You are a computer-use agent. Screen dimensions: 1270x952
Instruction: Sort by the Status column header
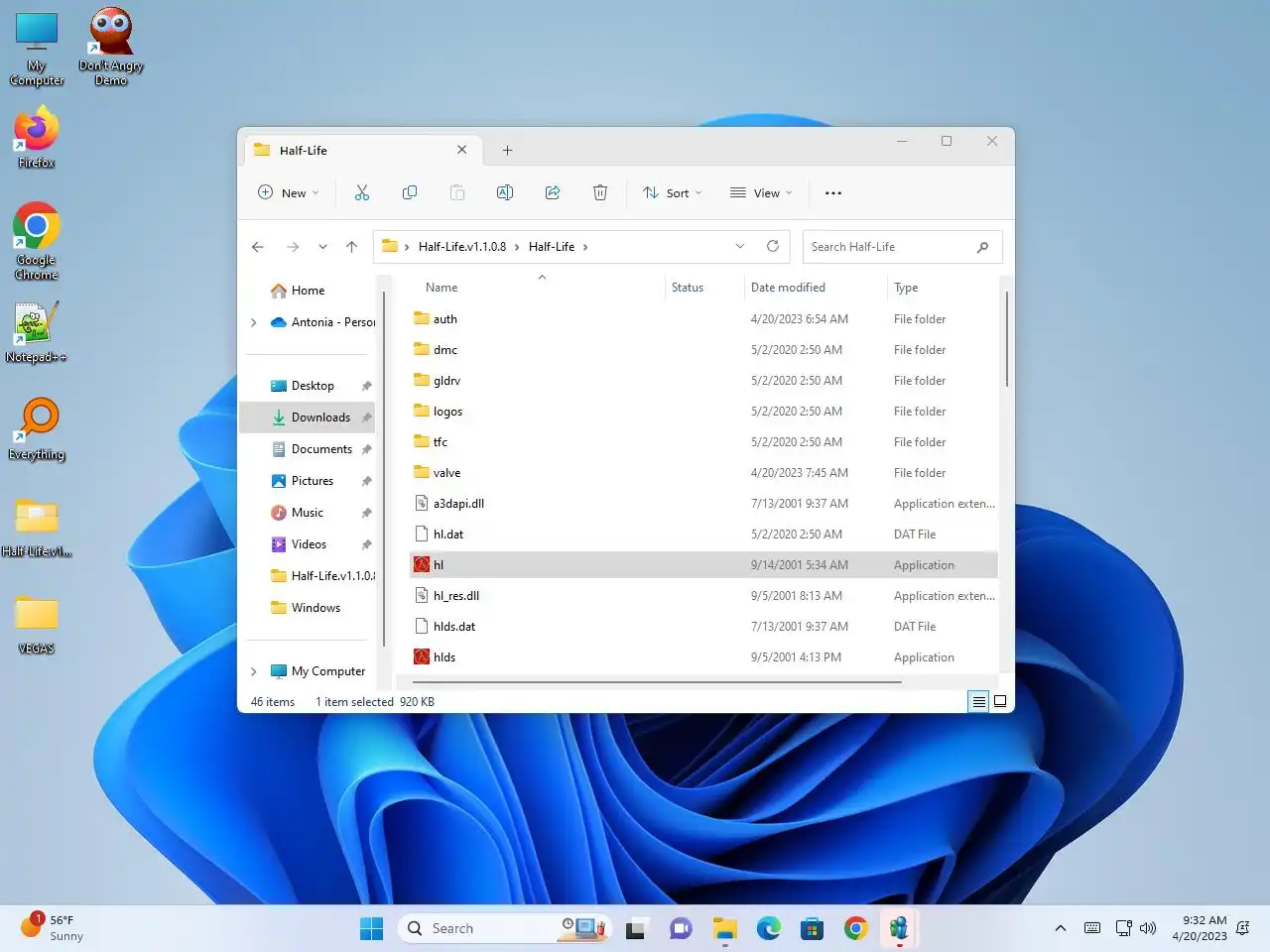(688, 288)
